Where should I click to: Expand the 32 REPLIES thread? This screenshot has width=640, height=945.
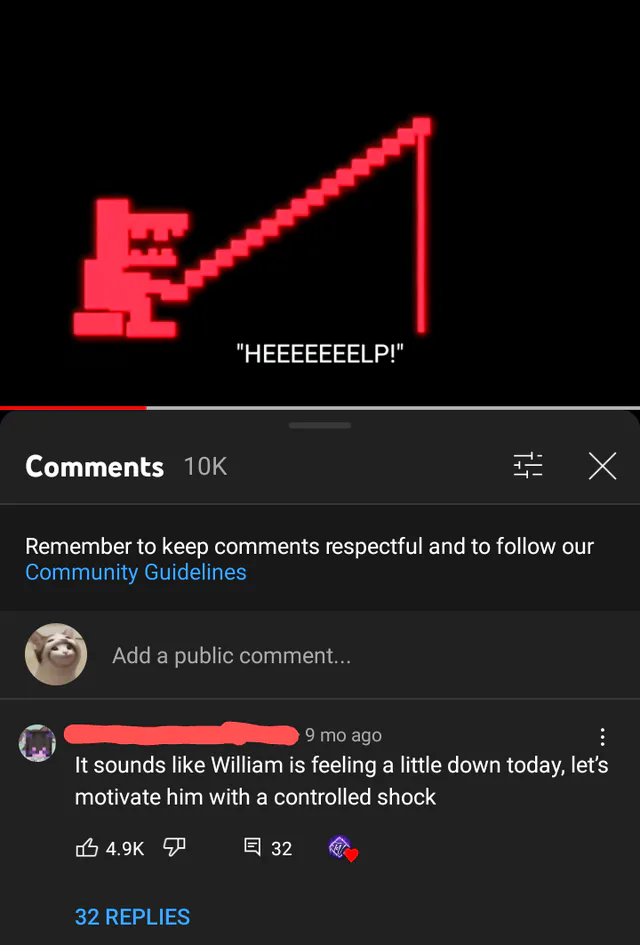133,917
